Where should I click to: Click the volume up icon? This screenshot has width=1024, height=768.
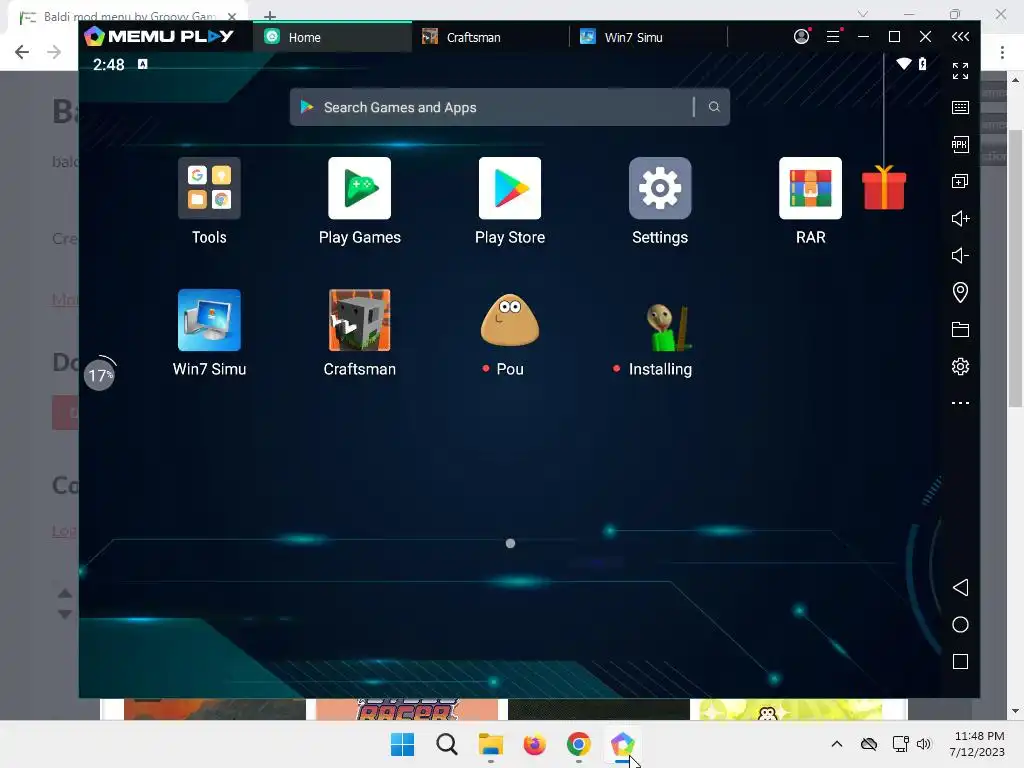point(960,218)
